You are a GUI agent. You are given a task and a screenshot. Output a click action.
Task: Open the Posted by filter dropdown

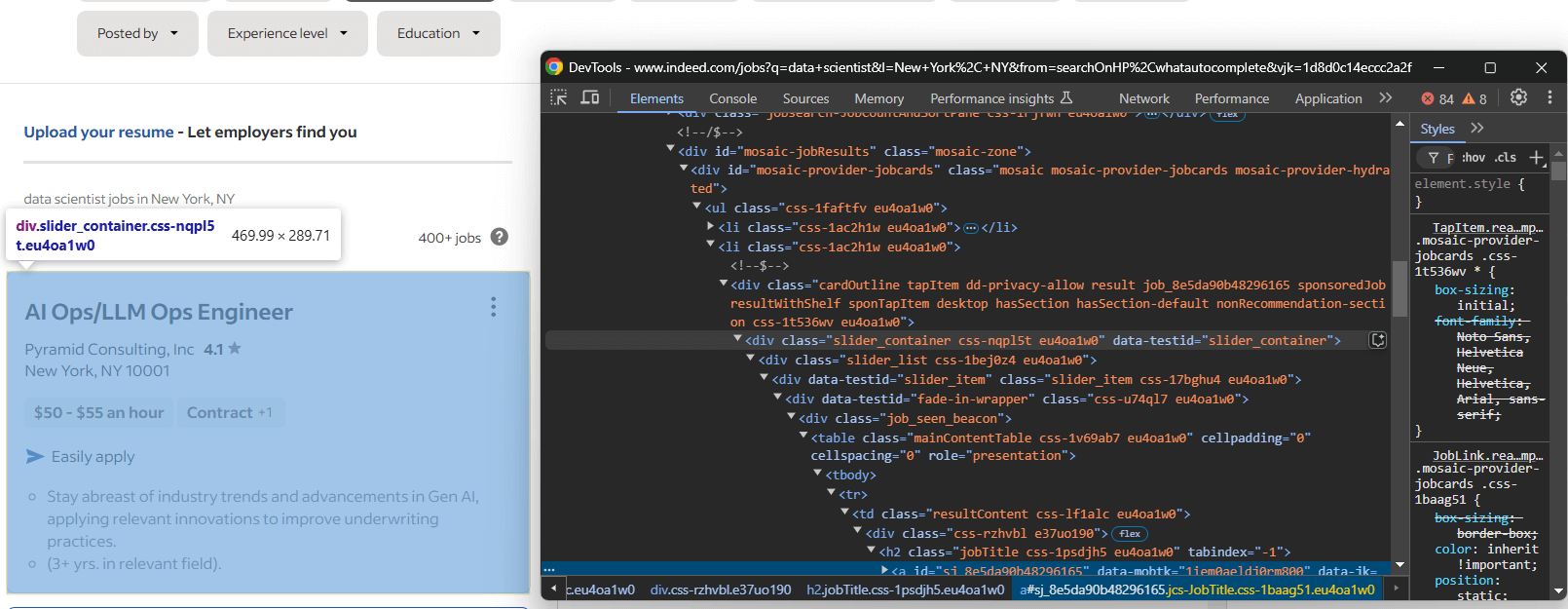pyautogui.click(x=137, y=33)
